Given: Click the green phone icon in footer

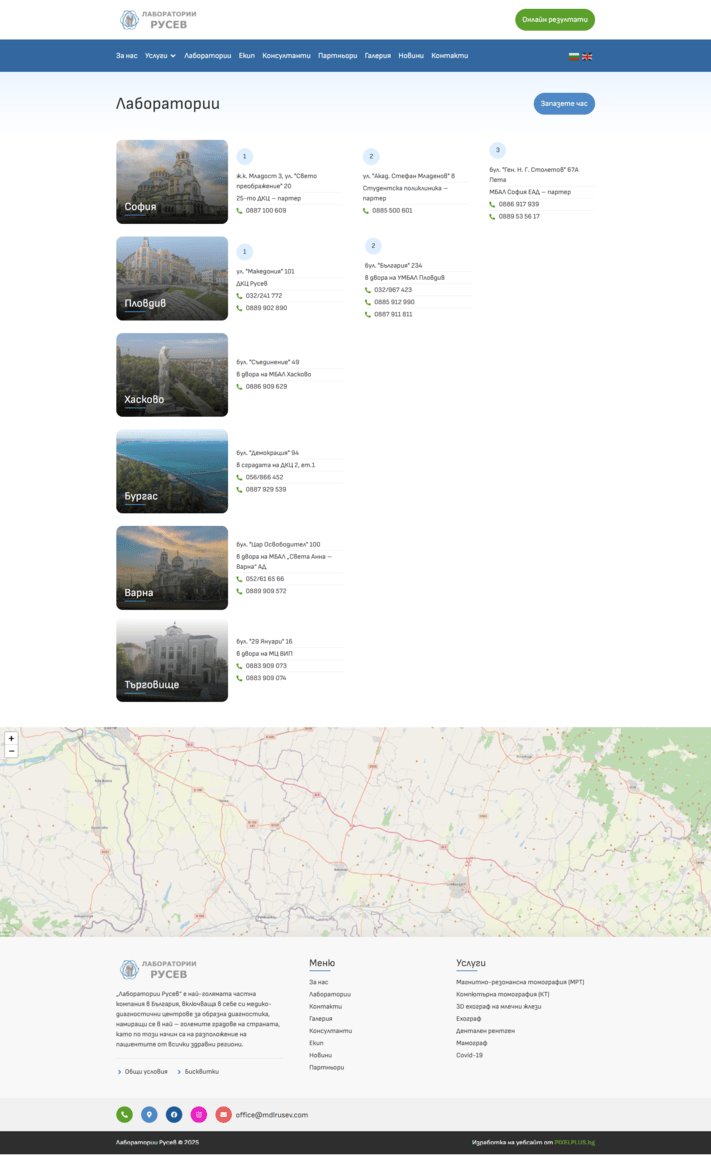Looking at the screenshot, I should pos(125,1115).
